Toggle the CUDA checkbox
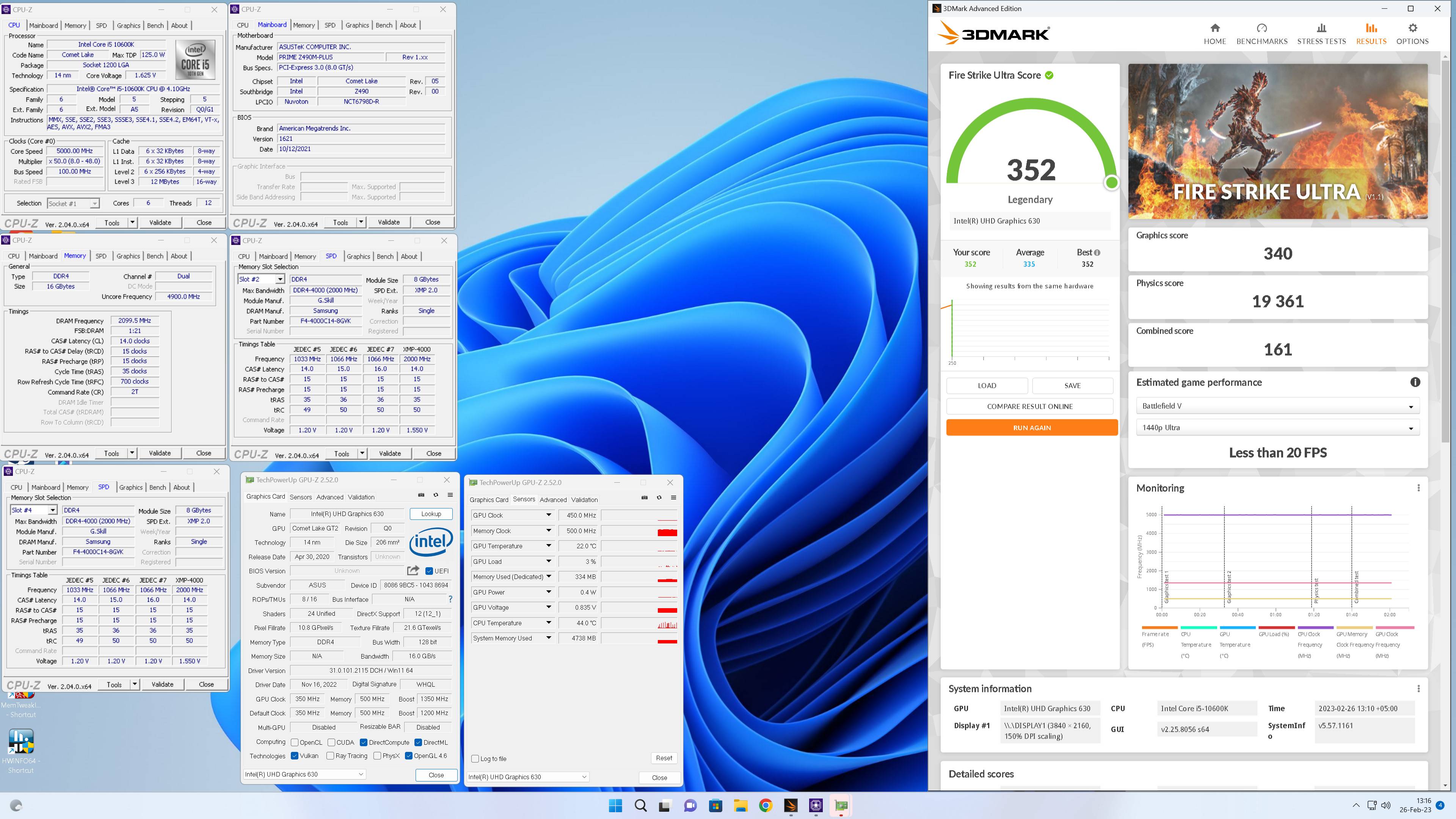1456x819 pixels. pyautogui.click(x=331, y=742)
